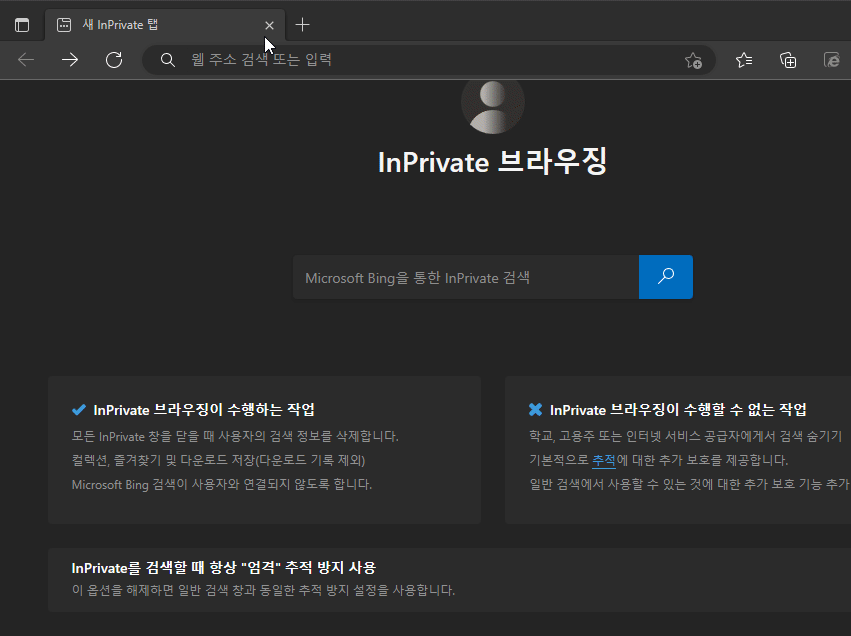Image resolution: width=851 pixels, height=636 pixels.
Task: Click heading InPrivate 브라우징이 수행할 수 없는 작업
Action: [x=678, y=410]
